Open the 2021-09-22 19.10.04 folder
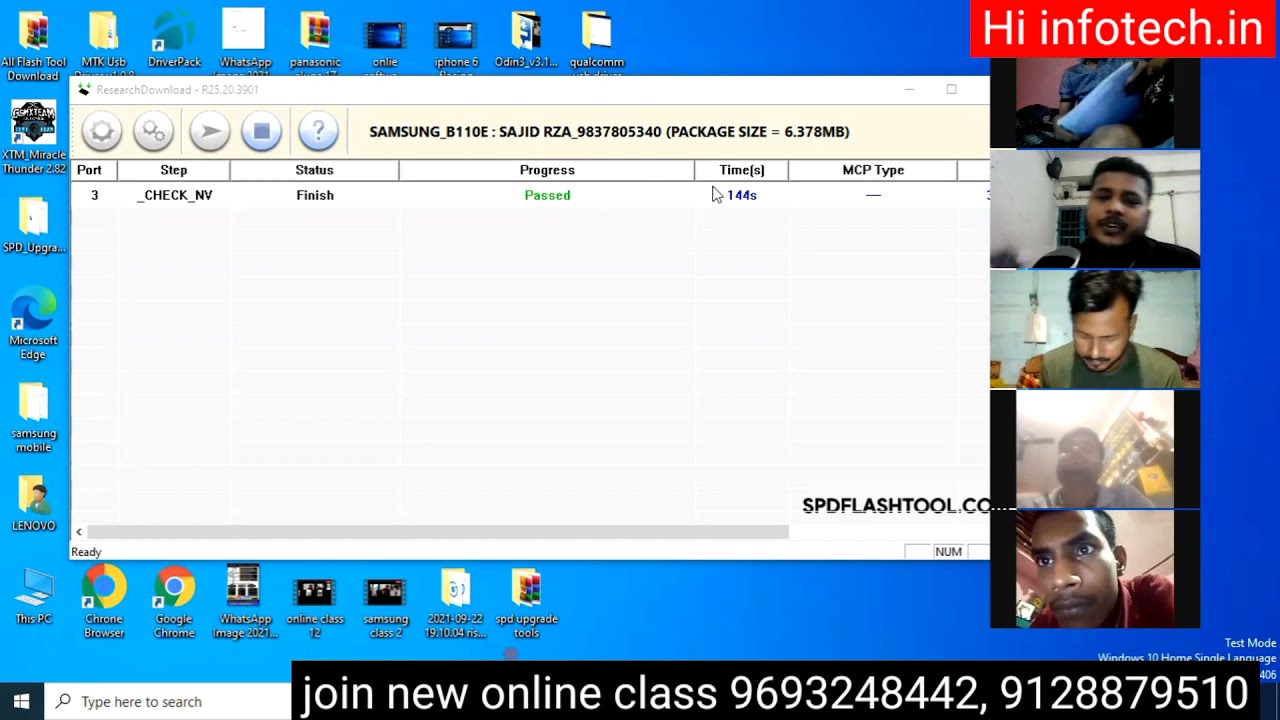This screenshot has width=1280, height=720. 456,603
